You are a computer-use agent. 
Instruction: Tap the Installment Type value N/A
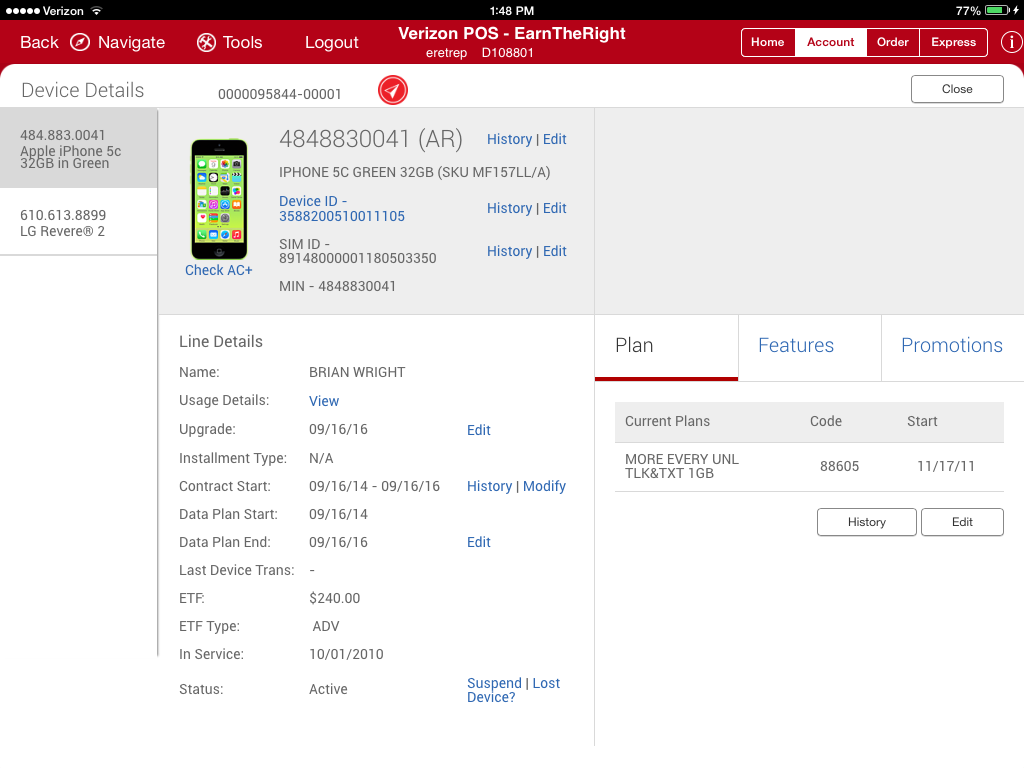[321, 458]
